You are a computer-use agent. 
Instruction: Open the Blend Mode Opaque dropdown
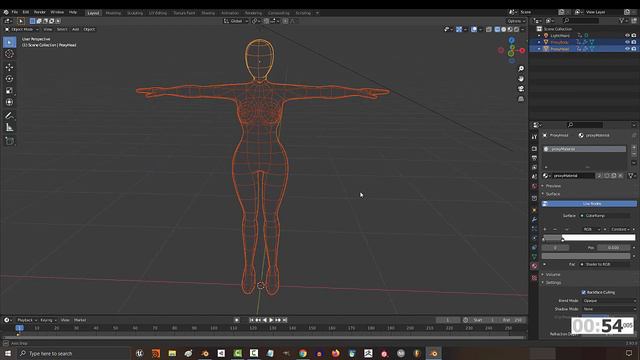(609, 301)
